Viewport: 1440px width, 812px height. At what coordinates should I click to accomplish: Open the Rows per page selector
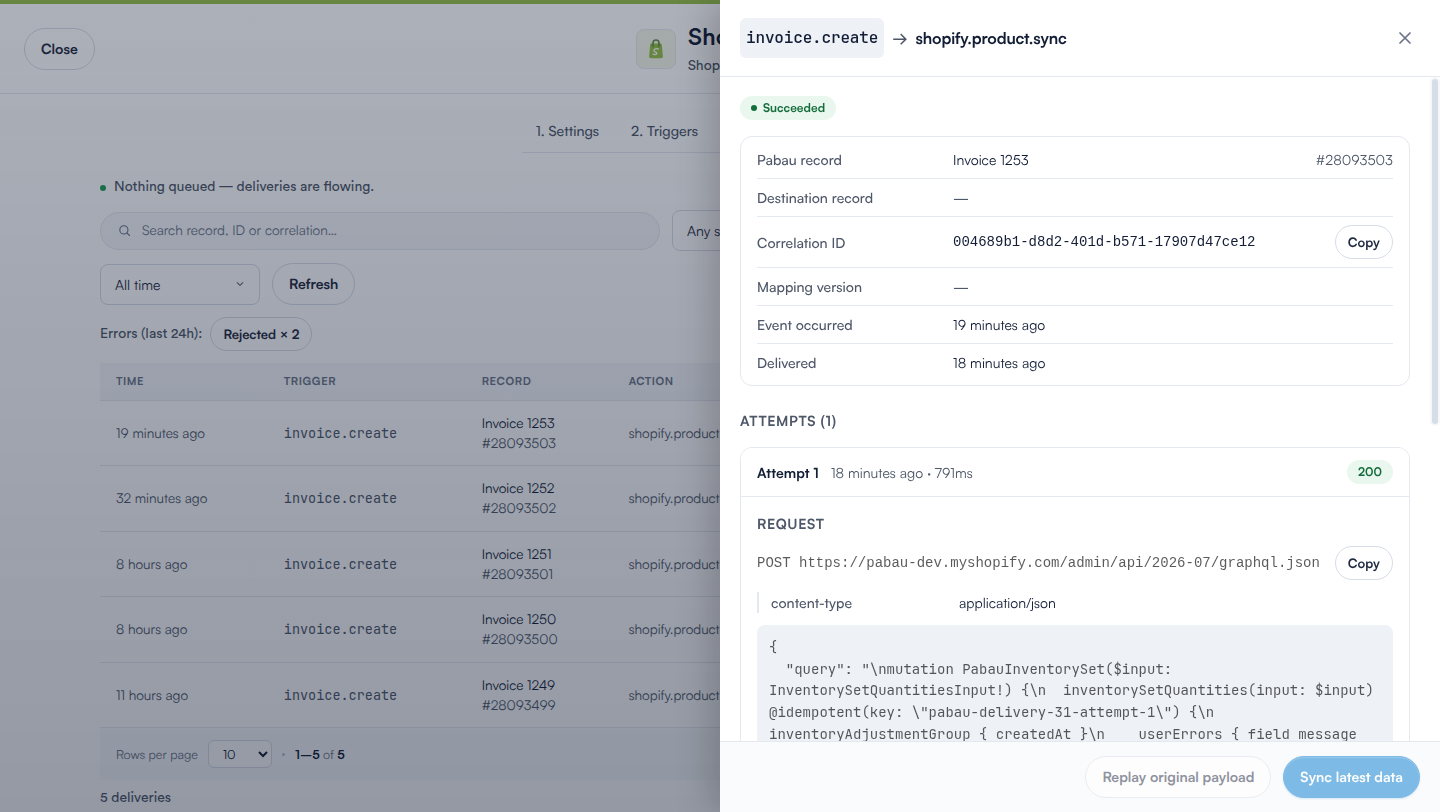(x=240, y=755)
